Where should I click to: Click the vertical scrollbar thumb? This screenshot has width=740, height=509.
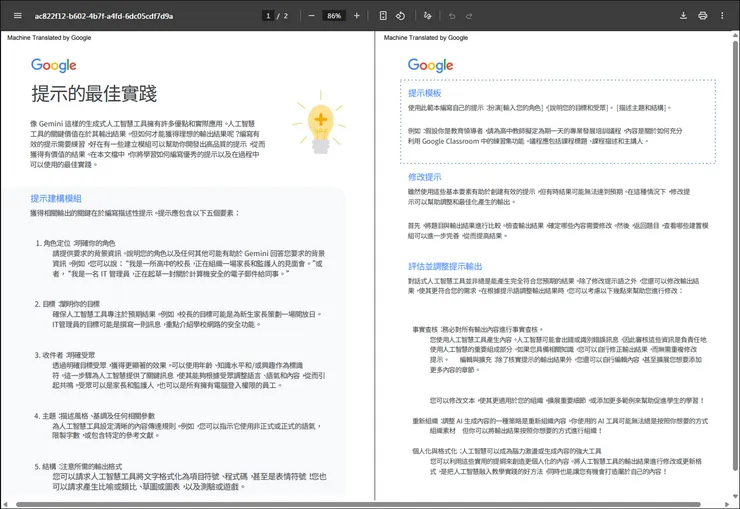[735, 255]
